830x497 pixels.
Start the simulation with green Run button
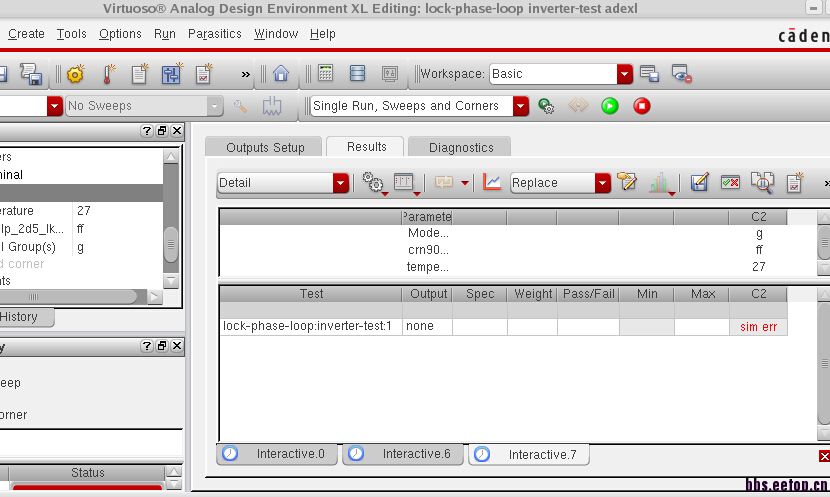tap(610, 106)
